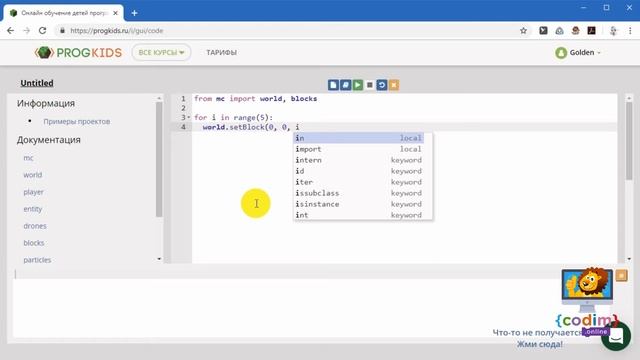Image resolution: width=640 pixels, height=360 pixels.
Task: Click the orange square icon by the console
Action: pyautogui.click(x=621, y=276)
